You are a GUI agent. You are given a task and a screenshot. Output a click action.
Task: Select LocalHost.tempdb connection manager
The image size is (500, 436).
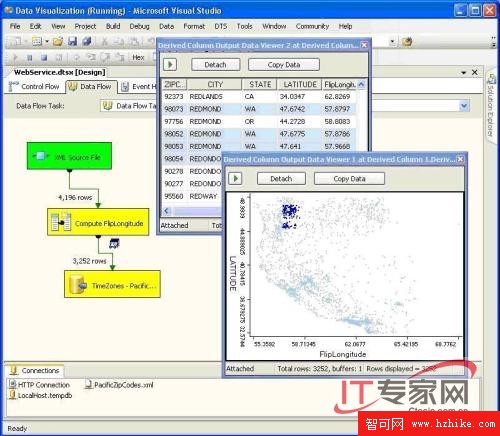[x=41, y=395]
